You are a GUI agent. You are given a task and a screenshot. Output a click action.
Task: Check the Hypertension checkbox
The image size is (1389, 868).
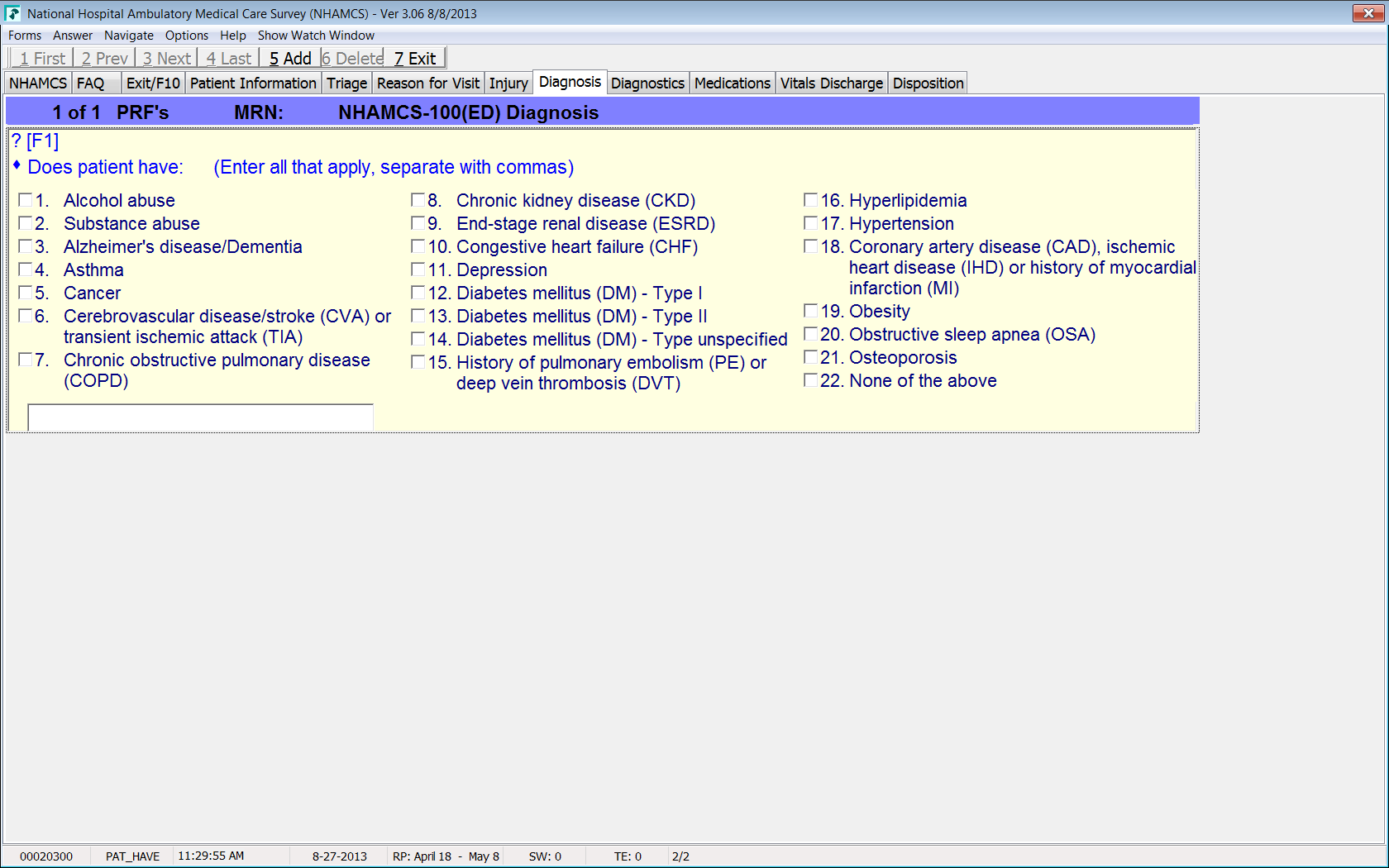click(x=811, y=223)
